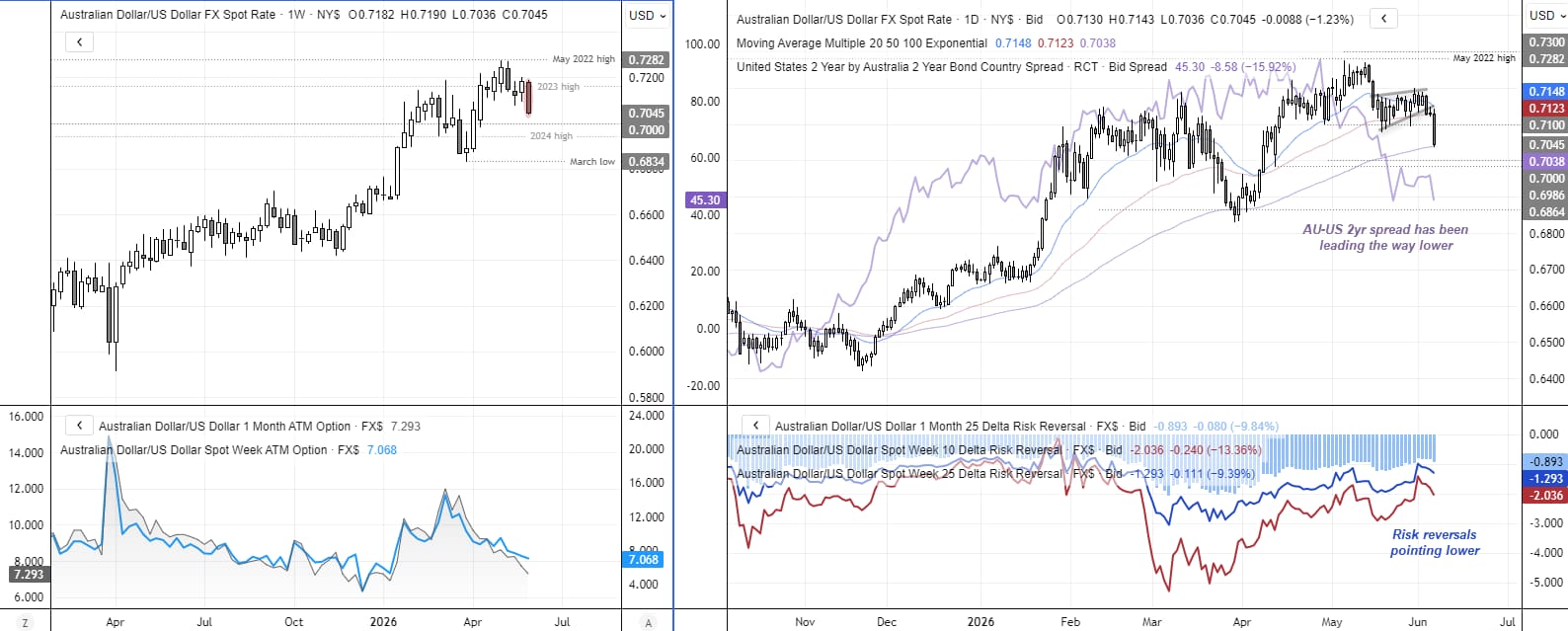1568x631 pixels.
Task: Collapse the weekly AUD/USD chart legend chevron
Action: click(x=80, y=41)
